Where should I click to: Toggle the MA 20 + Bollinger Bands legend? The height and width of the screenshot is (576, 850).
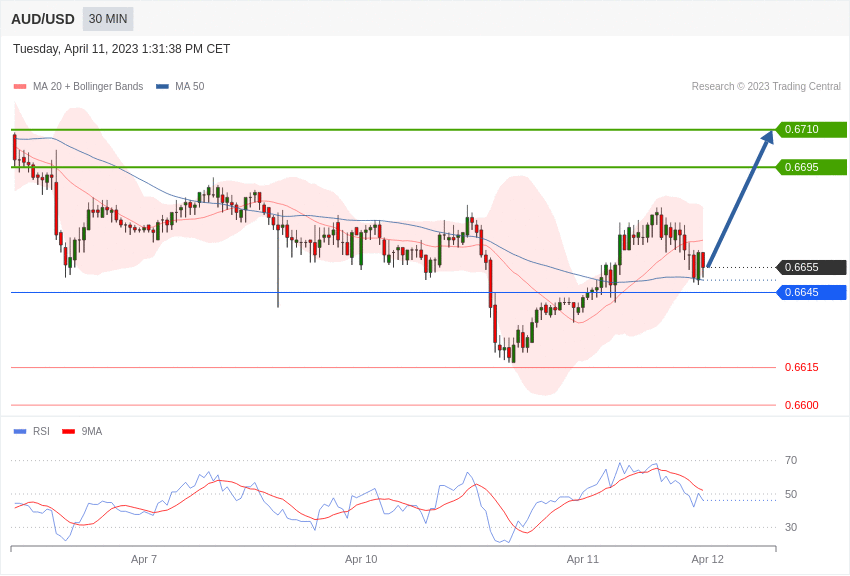tap(79, 86)
